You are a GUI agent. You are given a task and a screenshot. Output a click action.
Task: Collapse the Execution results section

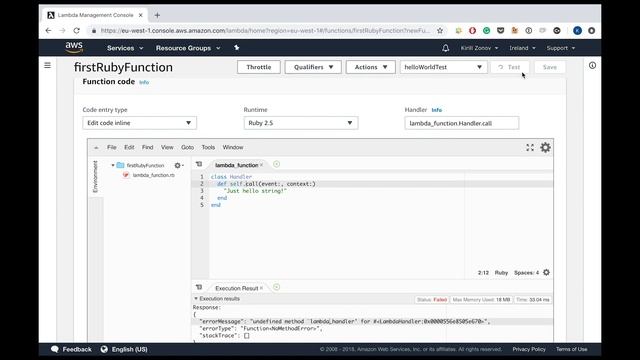point(196,299)
